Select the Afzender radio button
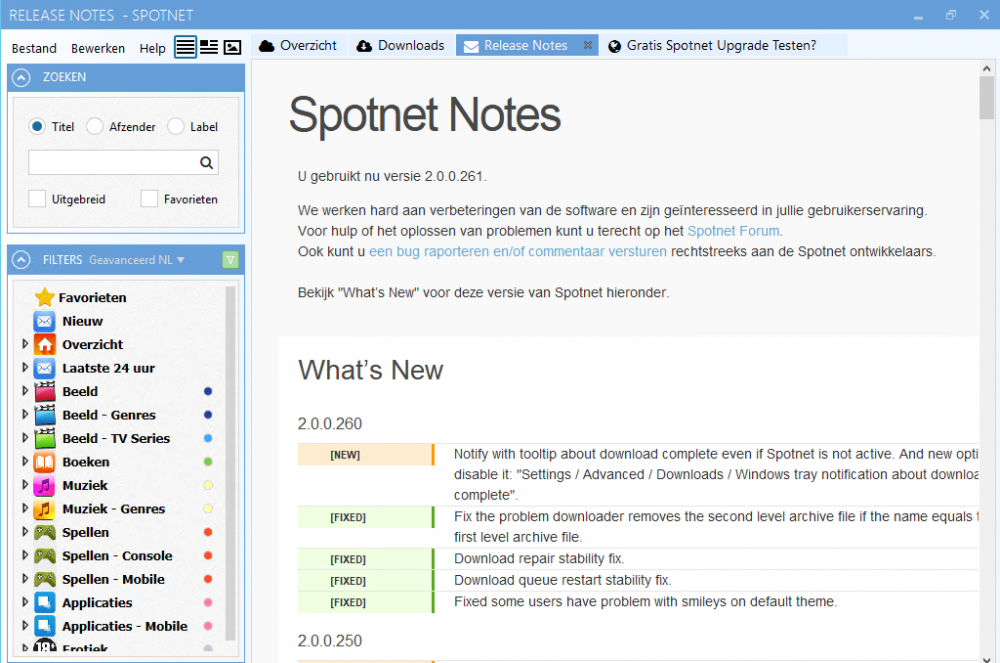 pyautogui.click(x=93, y=127)
